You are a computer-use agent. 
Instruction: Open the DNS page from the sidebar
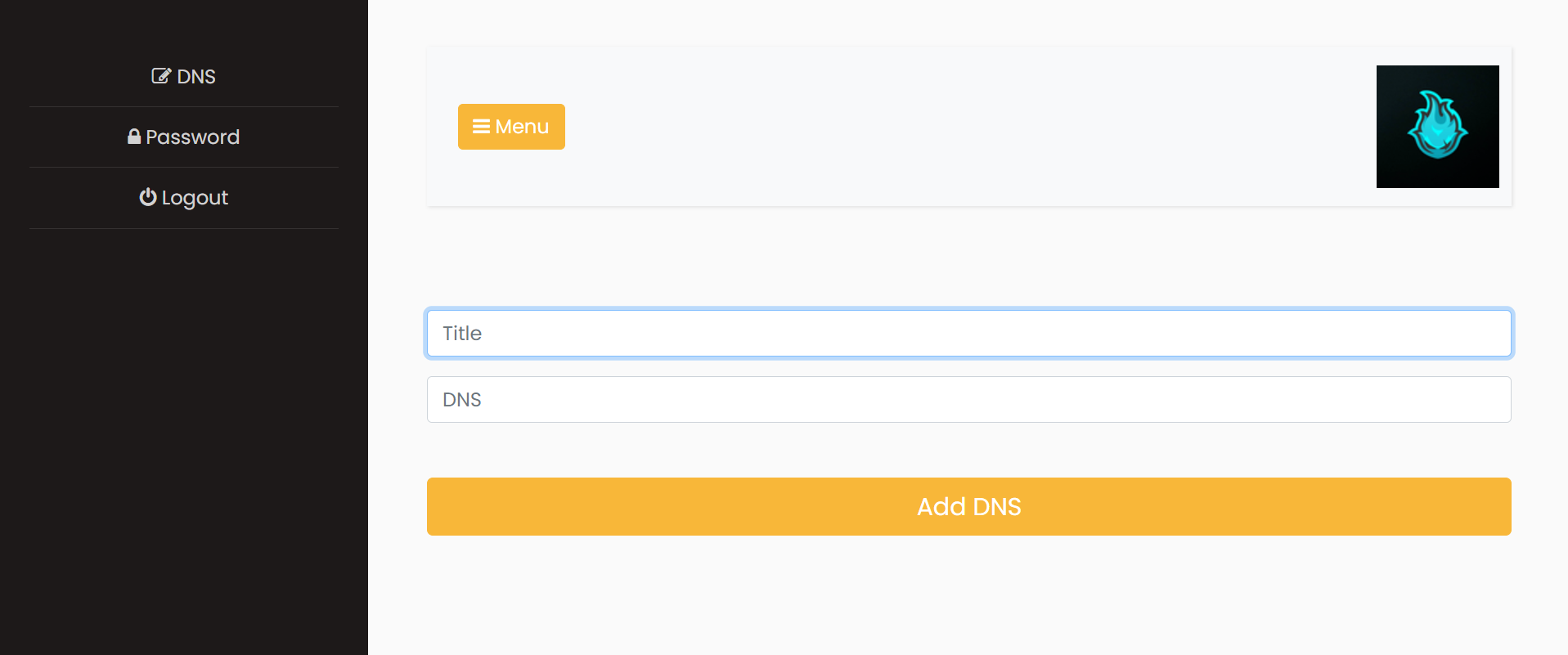point(195,77)
